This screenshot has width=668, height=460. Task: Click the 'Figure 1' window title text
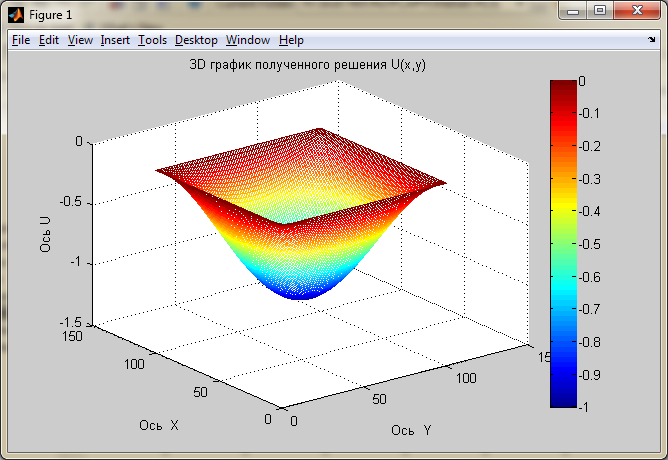point(50,15)
